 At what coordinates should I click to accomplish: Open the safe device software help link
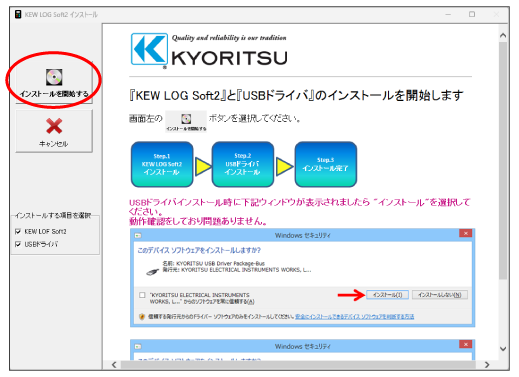tap(354, 316)
